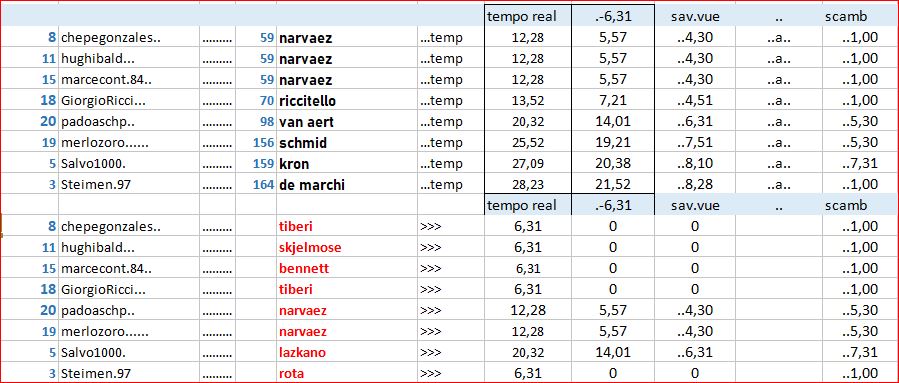
Task: Click the red rota cell
Action: tap(347, 374)
